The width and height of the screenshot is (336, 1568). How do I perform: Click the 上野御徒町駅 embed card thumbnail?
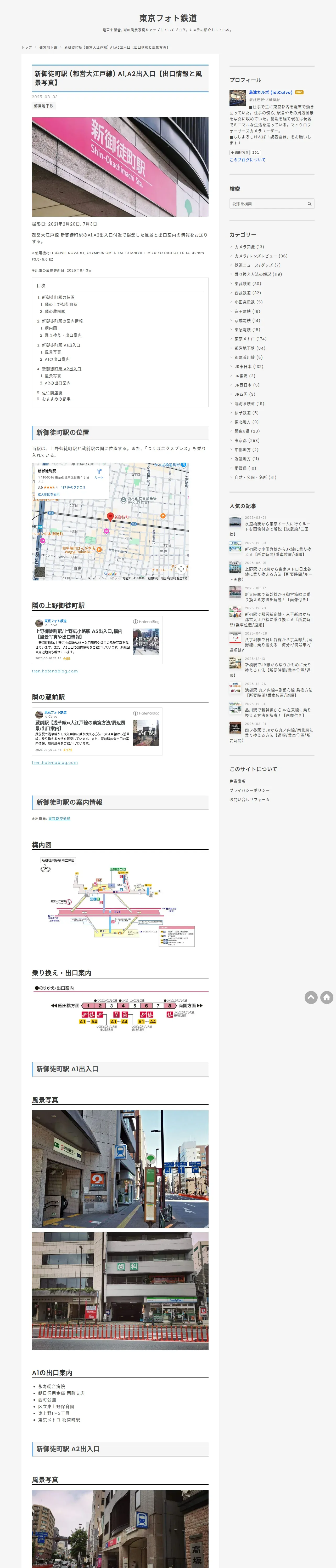click(146, 641)
